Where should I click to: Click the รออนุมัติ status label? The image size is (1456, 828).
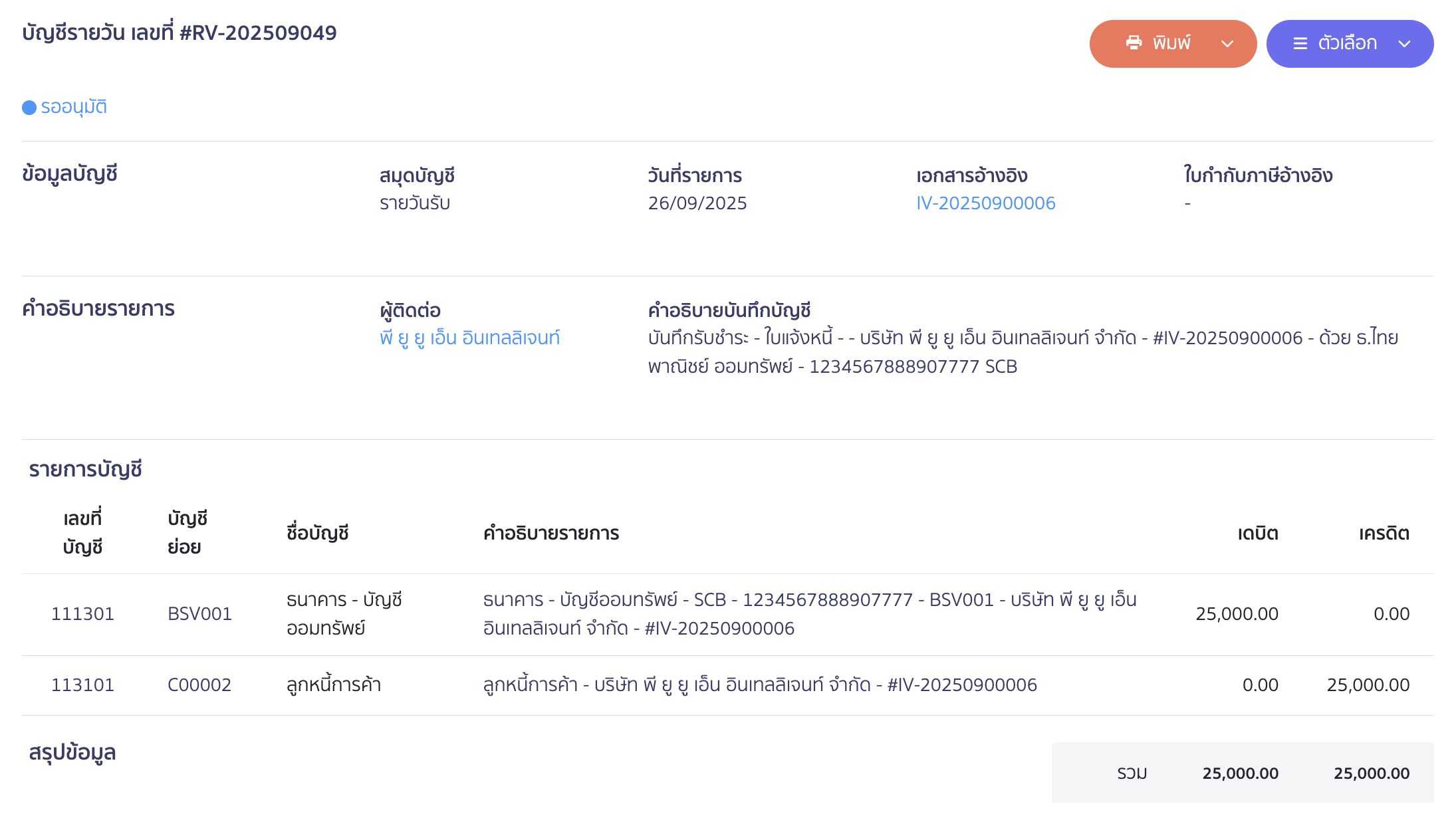[x=74, y=107]
